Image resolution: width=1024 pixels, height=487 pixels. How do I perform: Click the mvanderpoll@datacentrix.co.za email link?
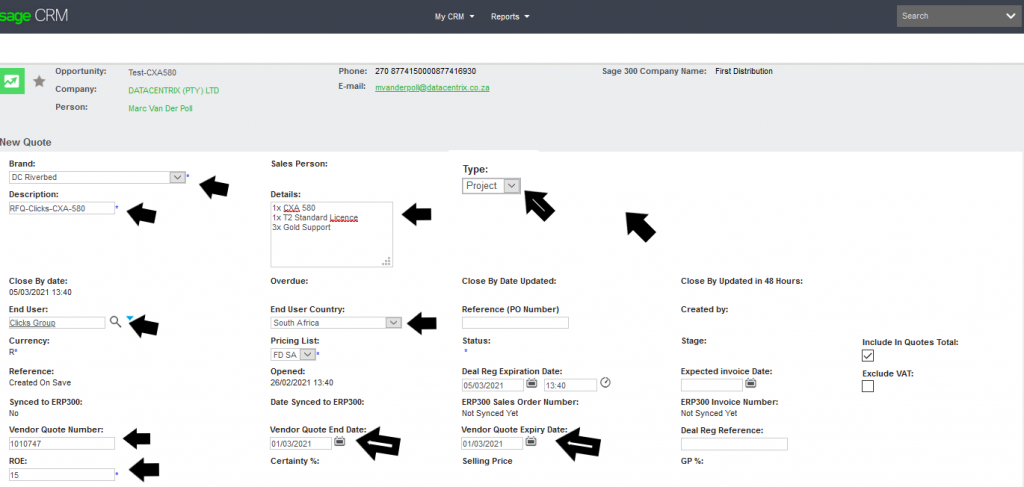(x=432, y=88)
